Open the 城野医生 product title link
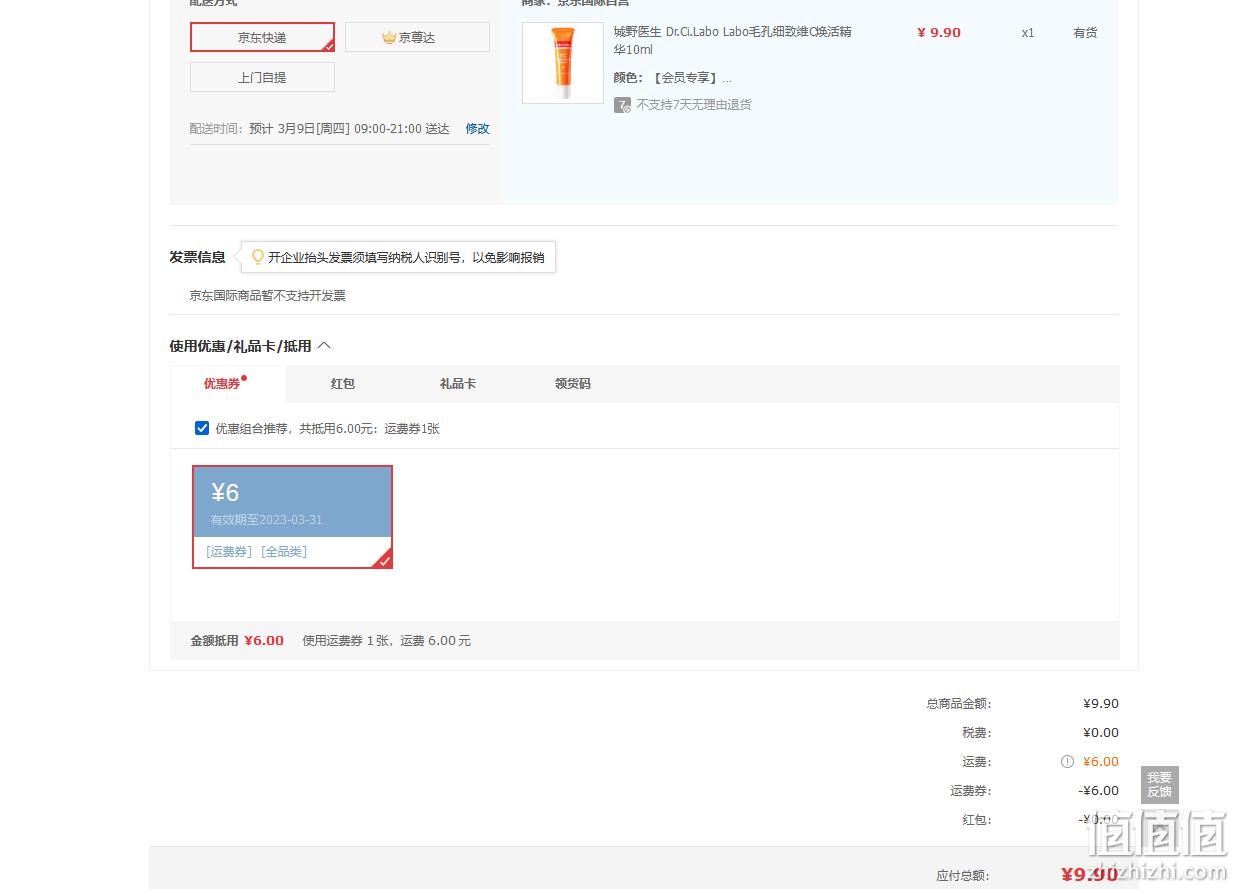 tap(732, 41)
